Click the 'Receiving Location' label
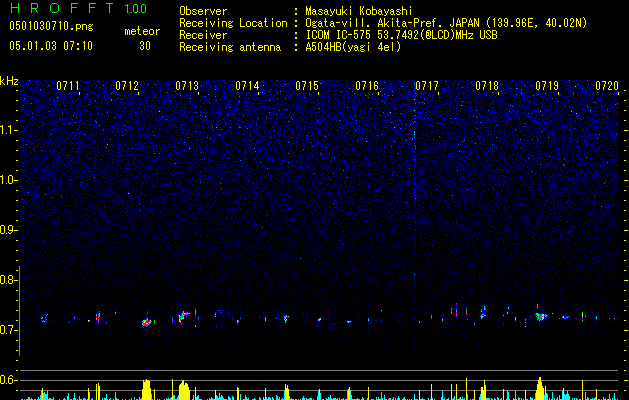Screen dimensions: 629x400 click(233, 23)
